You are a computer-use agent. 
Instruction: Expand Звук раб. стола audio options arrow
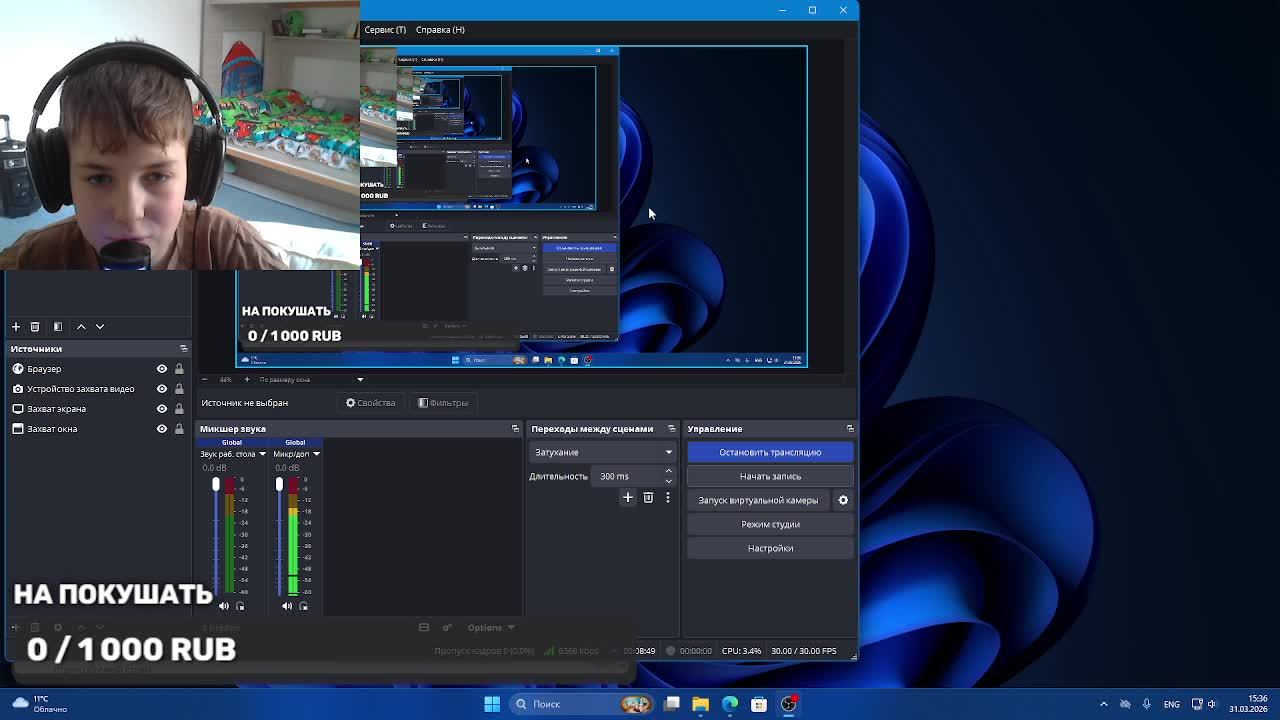click(x=262, y=454)
